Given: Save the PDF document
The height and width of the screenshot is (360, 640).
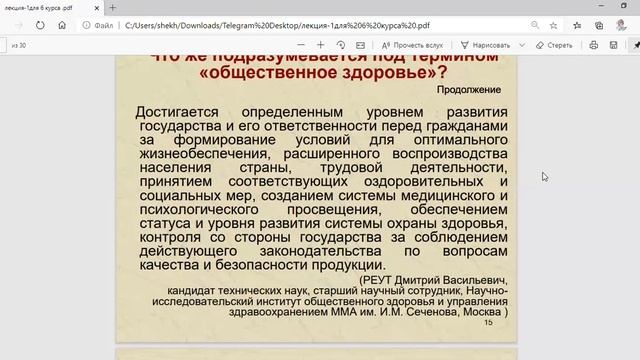Looking at the screenshot, I should point(613,45).
